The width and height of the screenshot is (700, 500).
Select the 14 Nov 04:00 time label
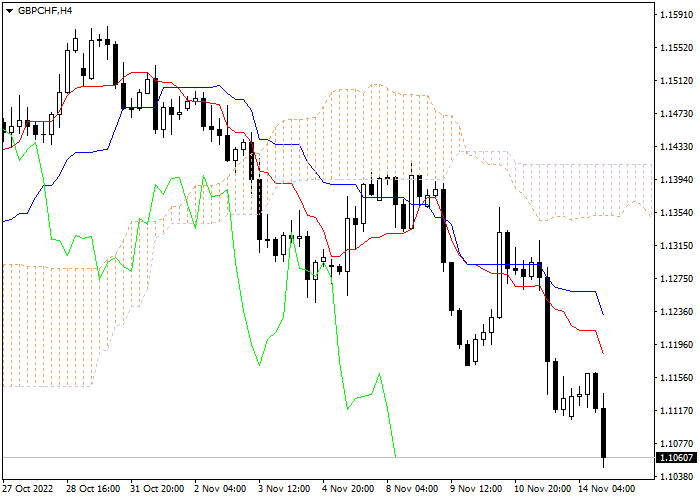click(606, 489)
